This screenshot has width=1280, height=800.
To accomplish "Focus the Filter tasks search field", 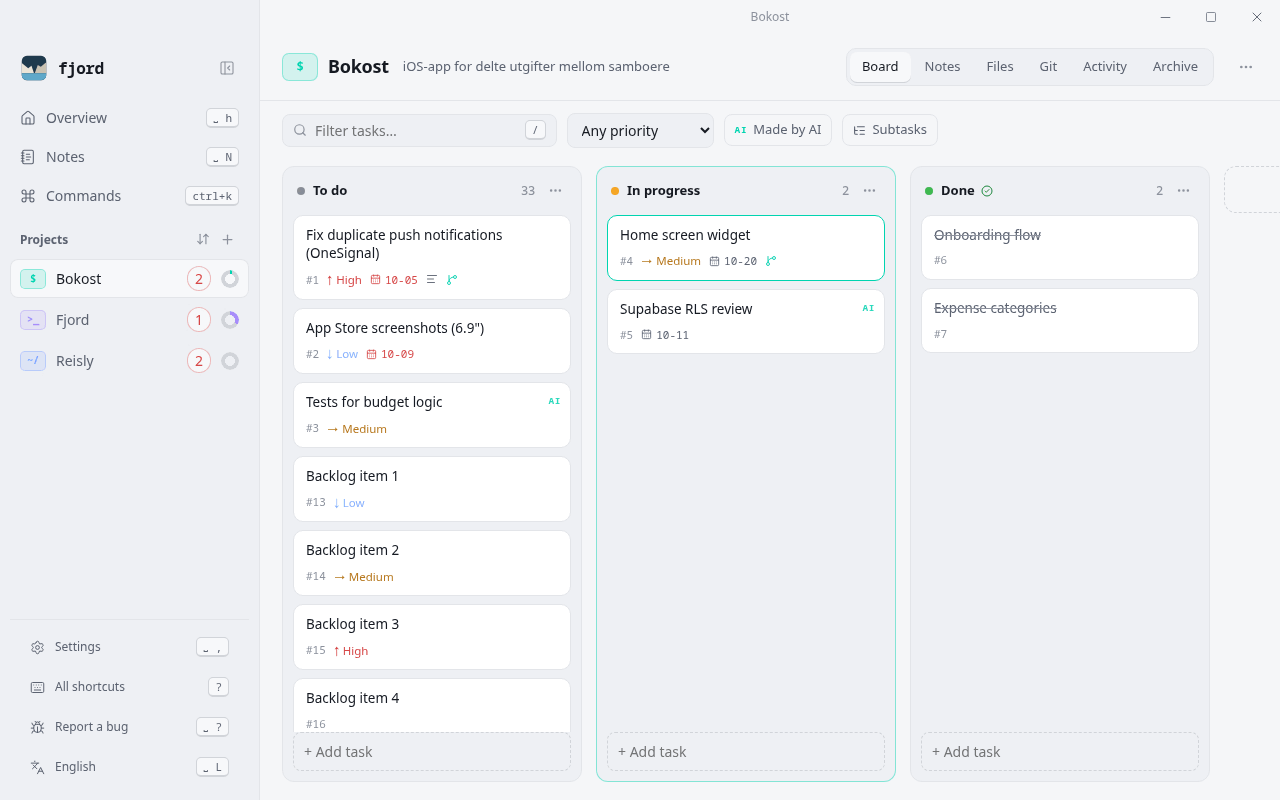I will click(419, 130).
